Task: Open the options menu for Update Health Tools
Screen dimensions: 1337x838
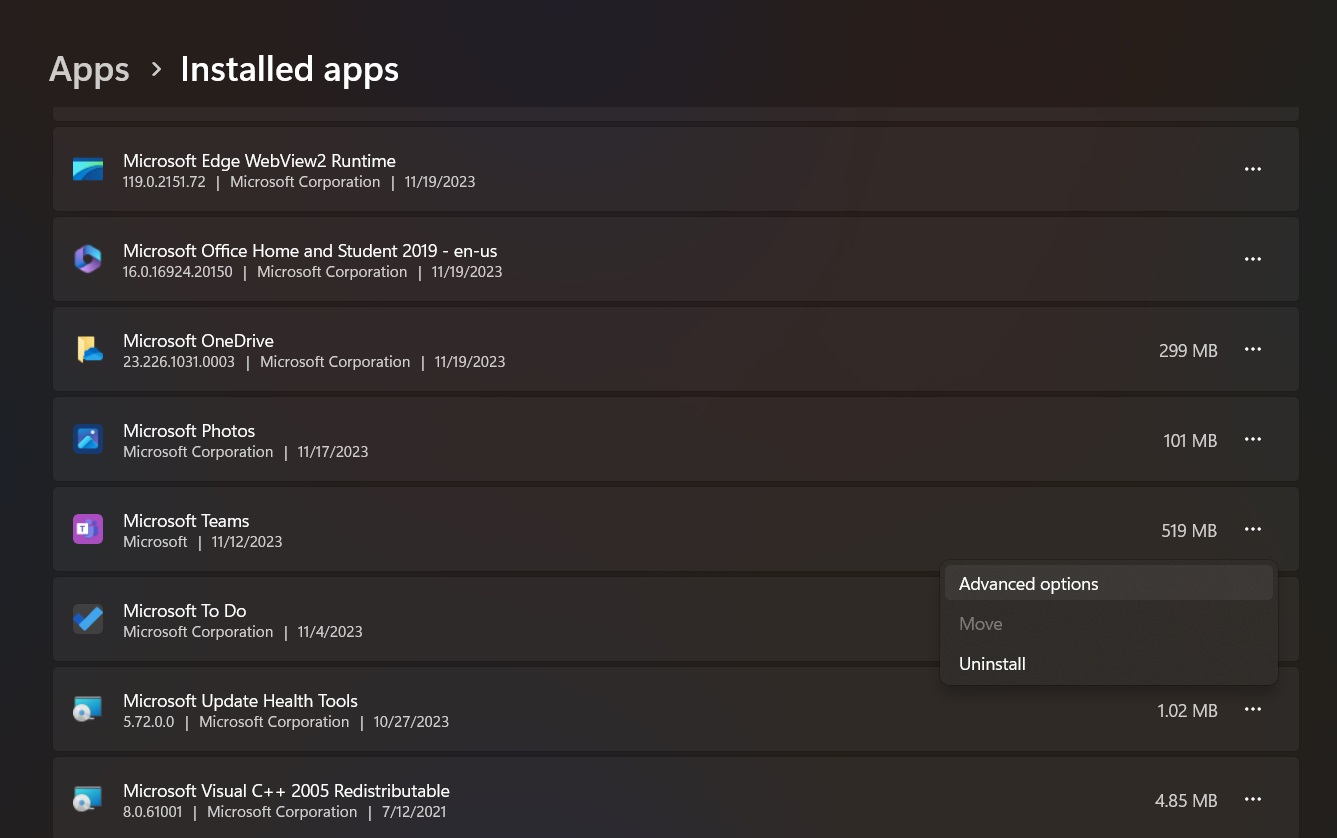Action: click(x=1253, y=709)
